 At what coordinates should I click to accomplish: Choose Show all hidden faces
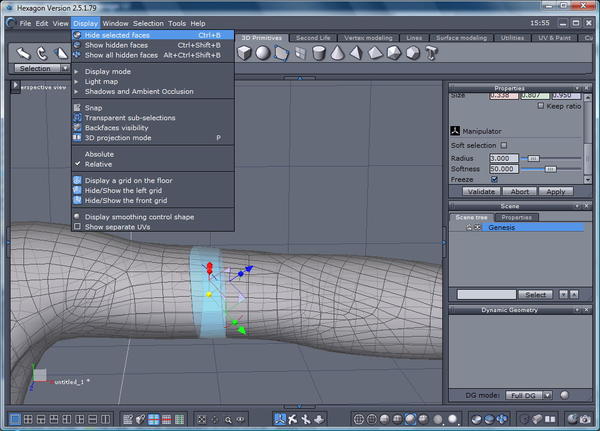(121, 55)
